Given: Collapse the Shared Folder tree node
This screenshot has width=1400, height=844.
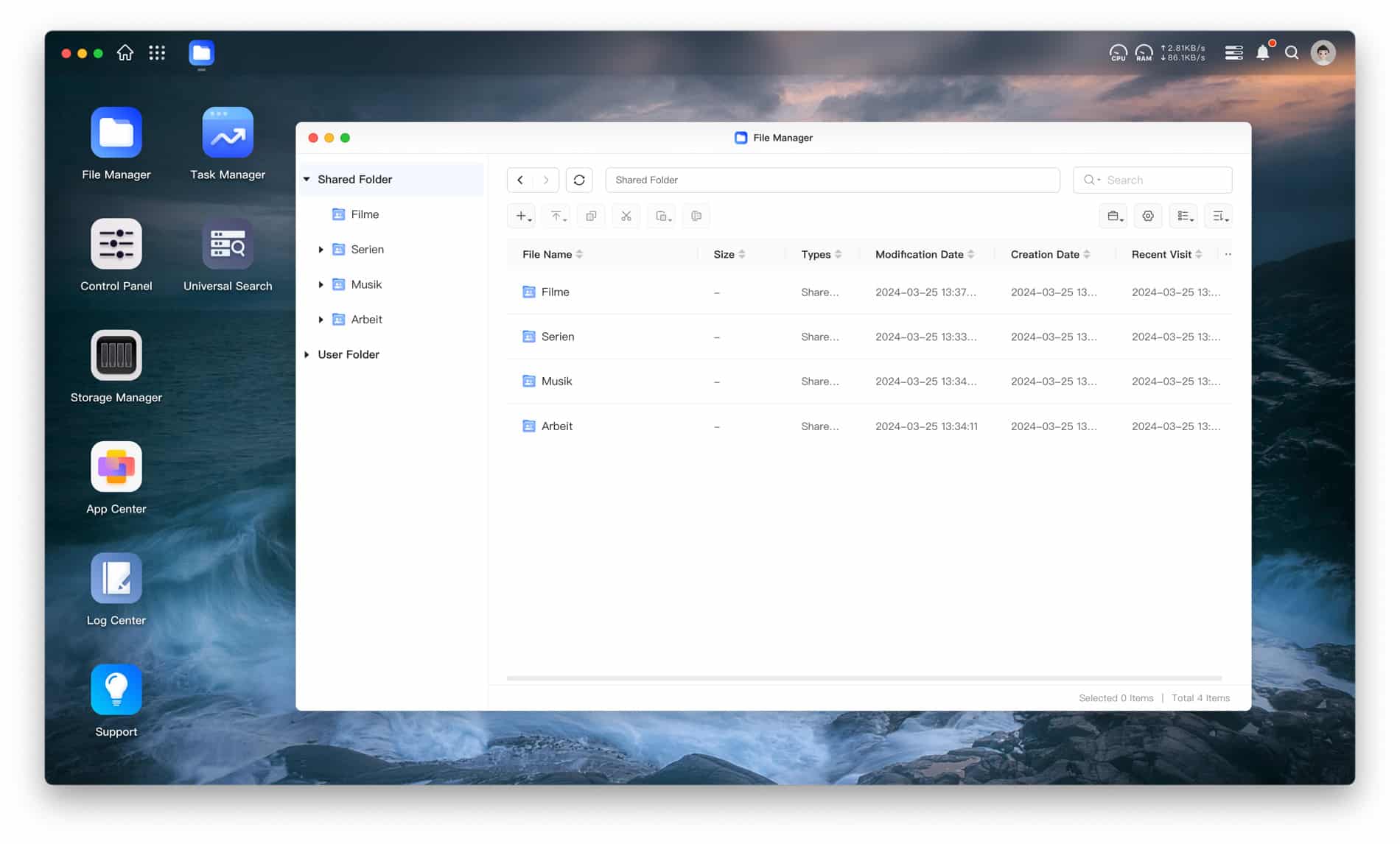Looking at the screenshot, I should (x=307, y=179).
